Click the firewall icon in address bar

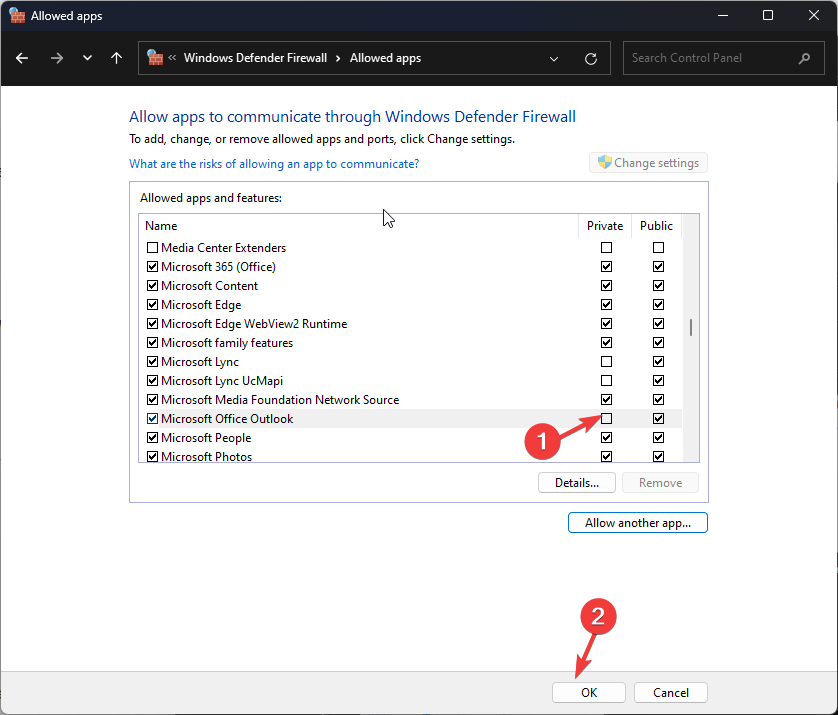click(x=155, y=58)
